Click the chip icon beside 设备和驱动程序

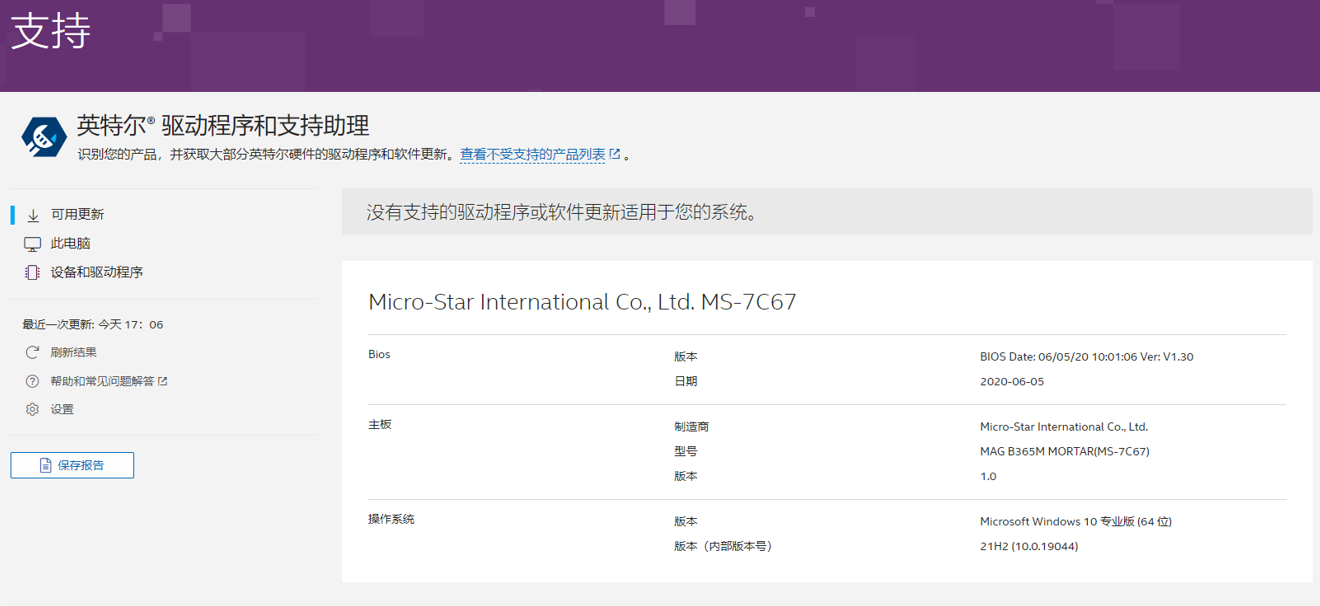(32, 273)
